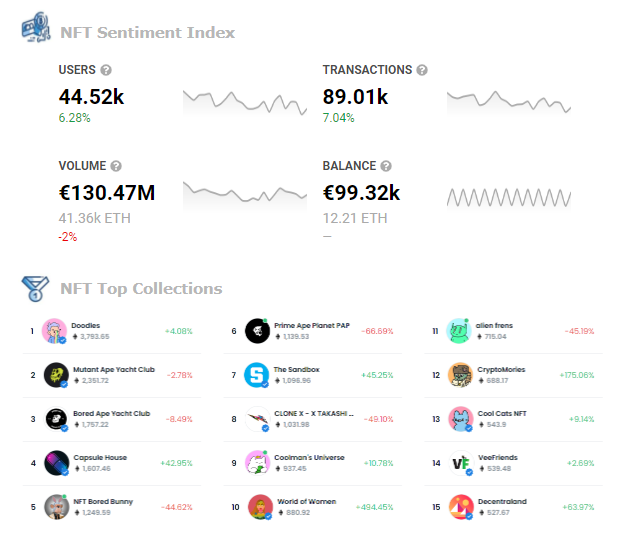
Task: Click the balance zigzag sparkline chart
Action: [x=509, y=198]
